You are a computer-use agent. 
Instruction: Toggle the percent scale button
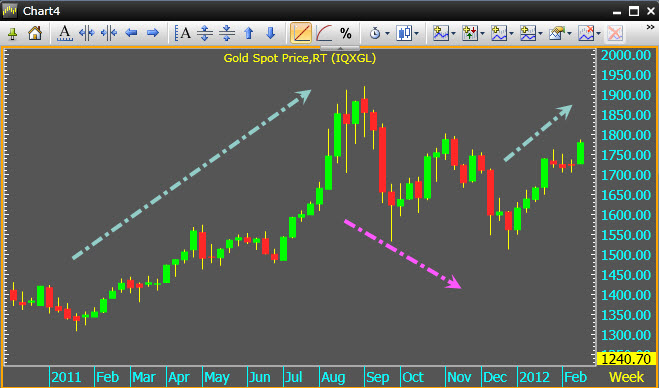(x=345, y=33)
